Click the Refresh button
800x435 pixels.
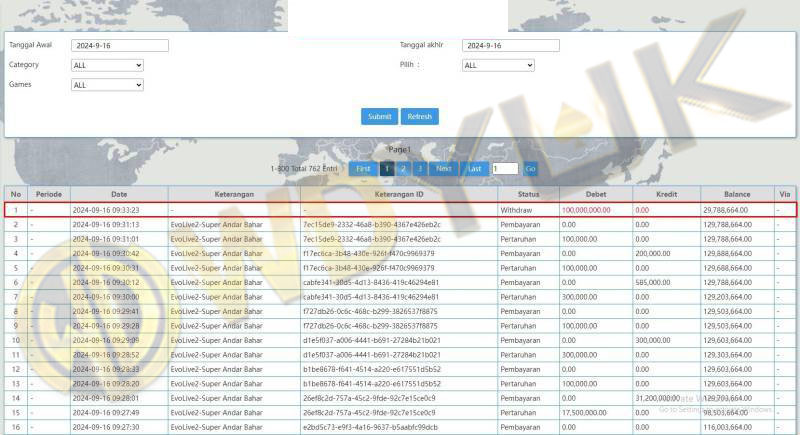coord(420,116)
